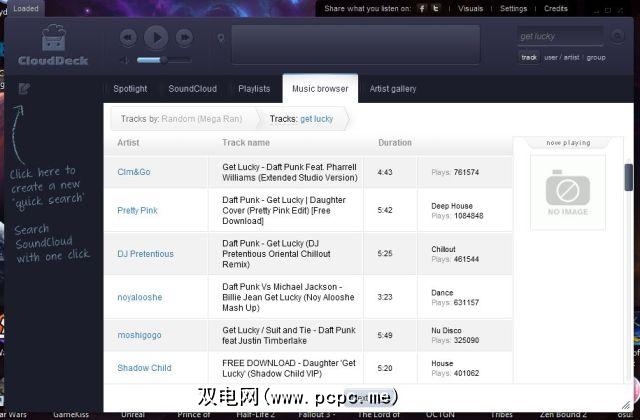Mute with the speaker icon
Viewport: 640px width, 420px height.
click(x=124, y=60)
